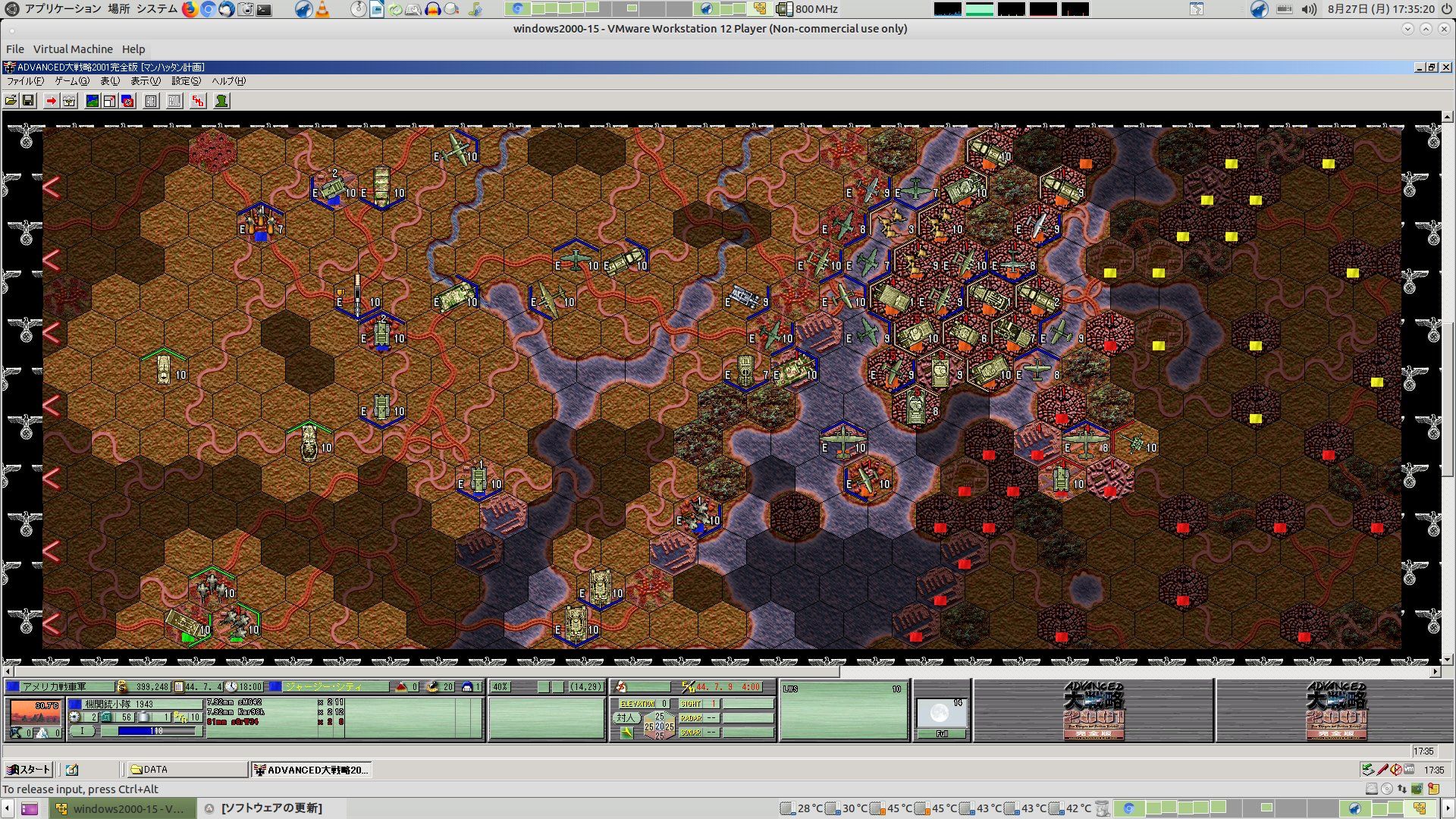Click the I button below the unit portrait

pyautogui.click(x=83, y=731)
